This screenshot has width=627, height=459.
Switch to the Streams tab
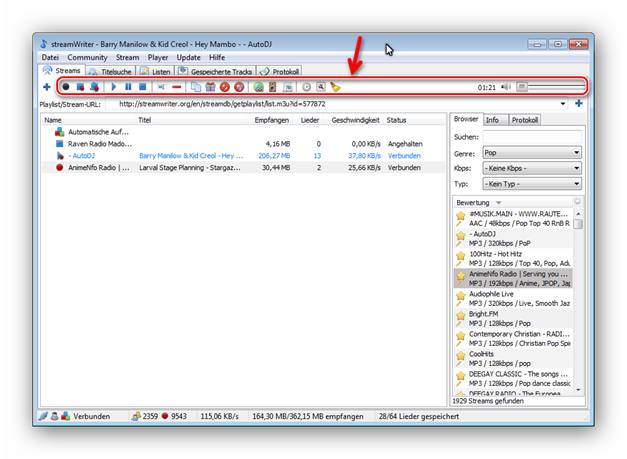click(x=62, y=71)
